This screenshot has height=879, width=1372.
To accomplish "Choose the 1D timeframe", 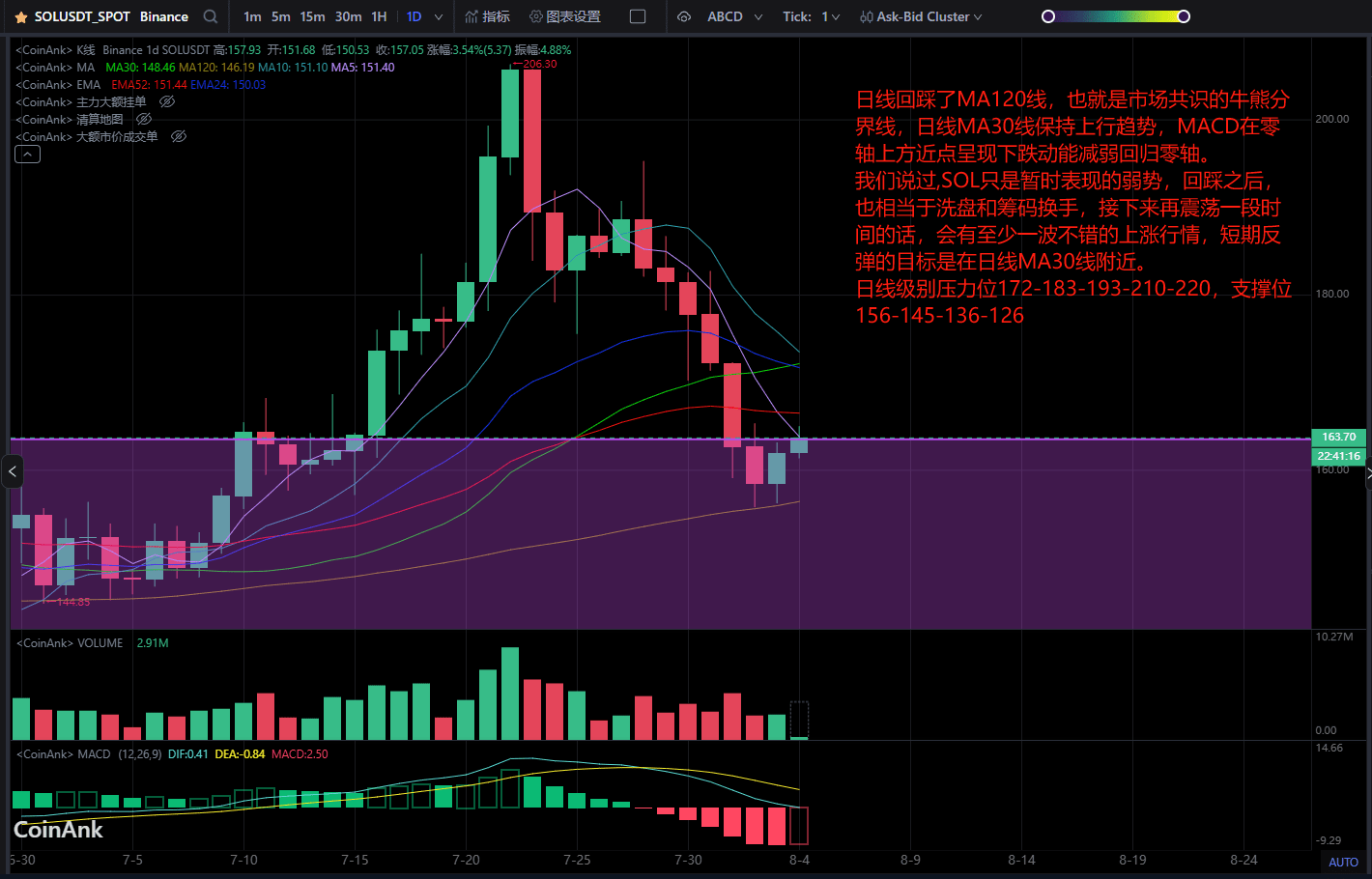I will tap(414, 16).
